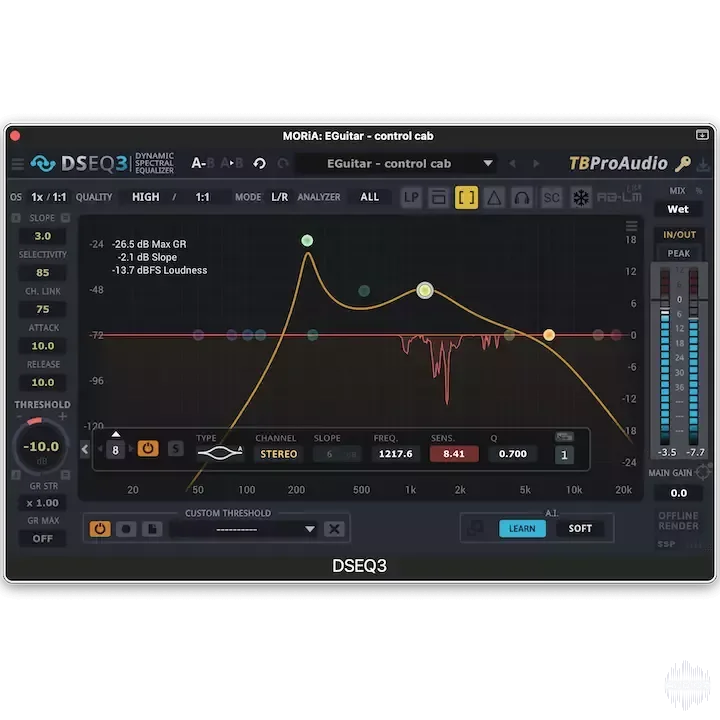Click the SOFT button
Screen dimensions: 720x720
(580, 529)
